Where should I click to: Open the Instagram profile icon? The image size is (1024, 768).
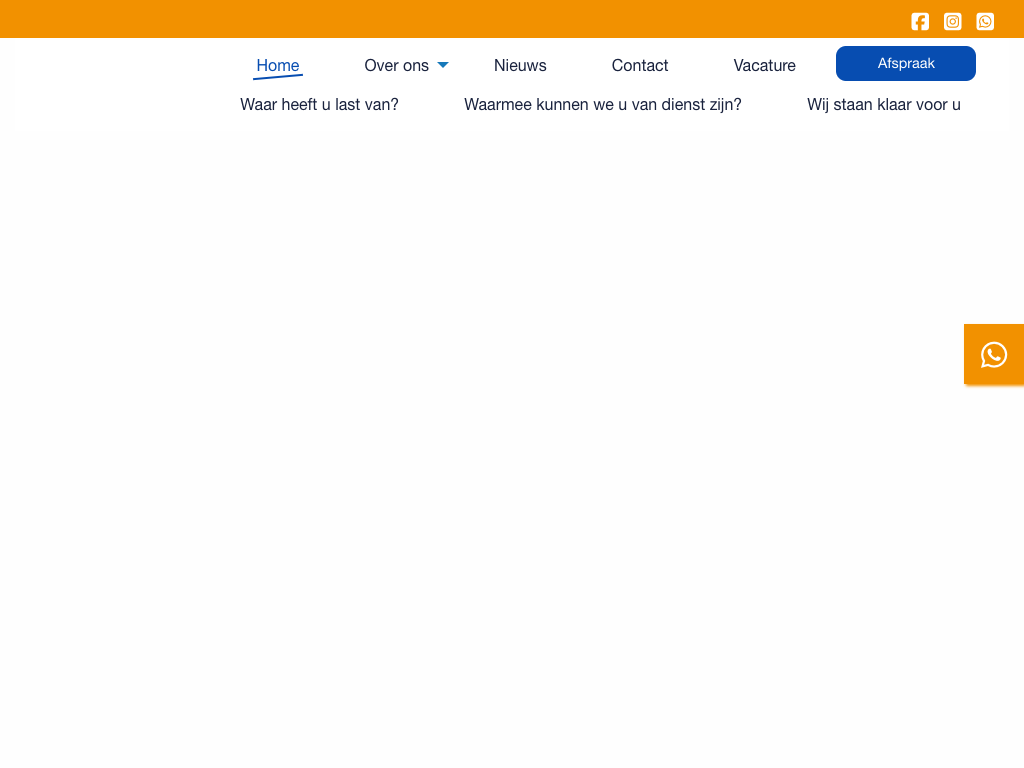click(953, 21)
